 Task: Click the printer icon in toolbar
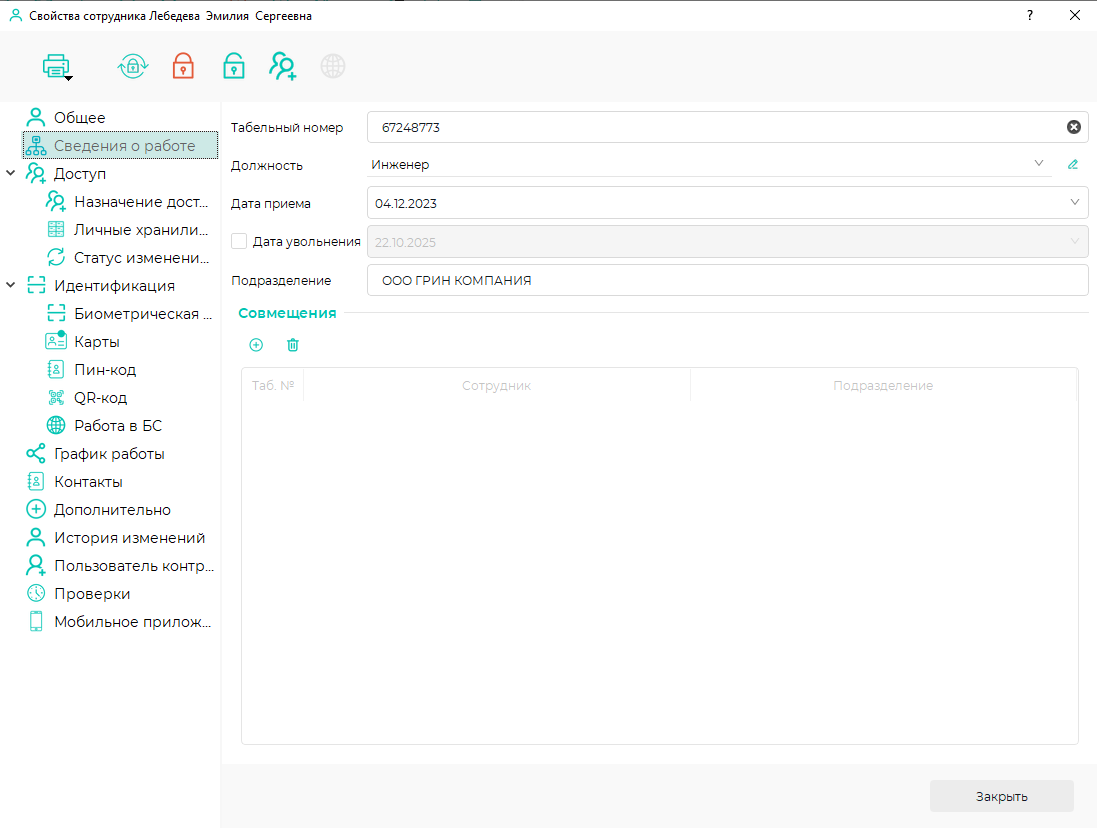[x=55, y=66]
